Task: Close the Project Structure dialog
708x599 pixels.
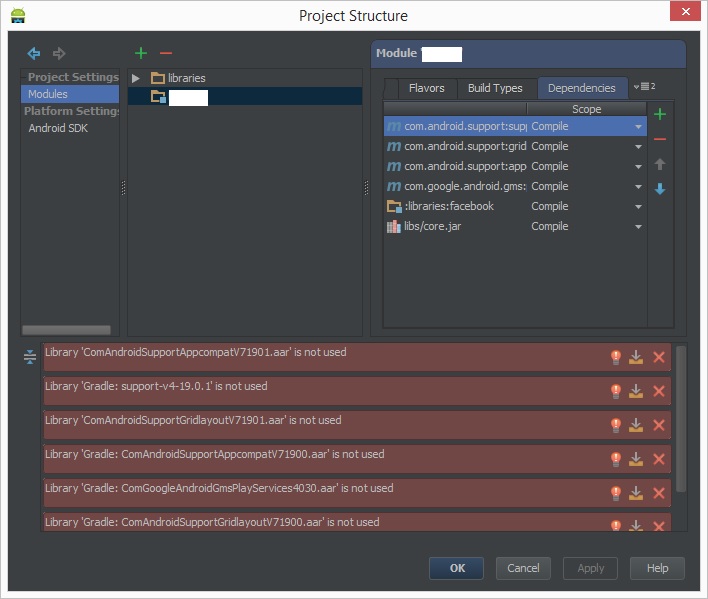Action: [685, 11]
